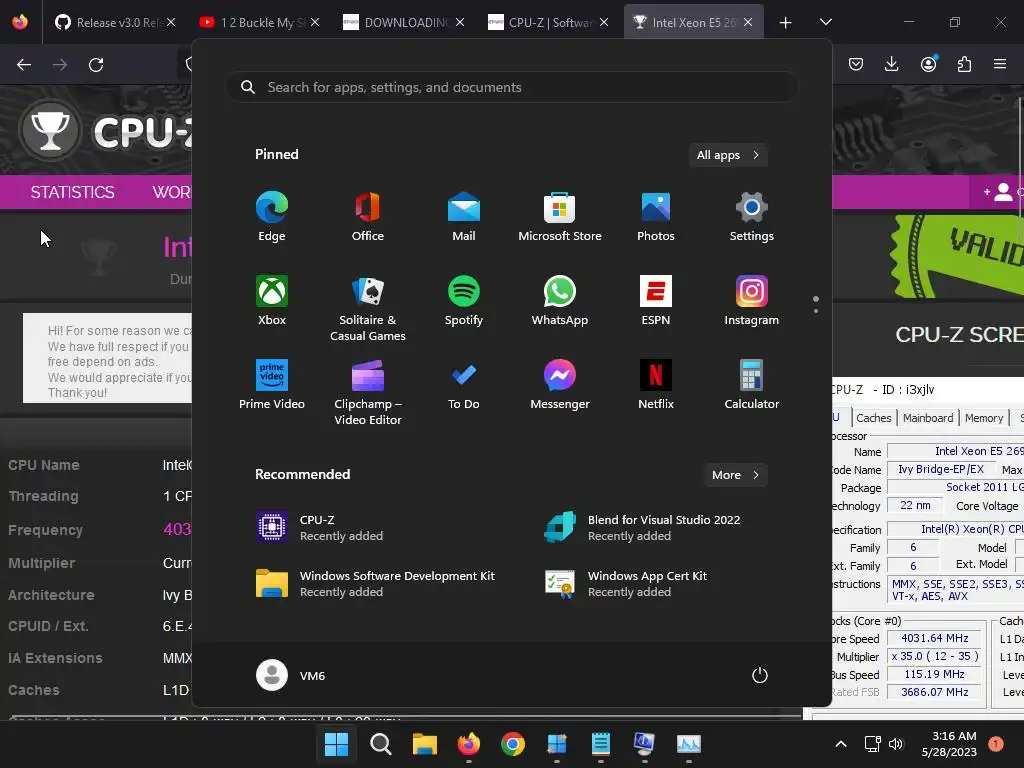Expand More recommended items
The image size is (1024, 768).
(735, 475)
